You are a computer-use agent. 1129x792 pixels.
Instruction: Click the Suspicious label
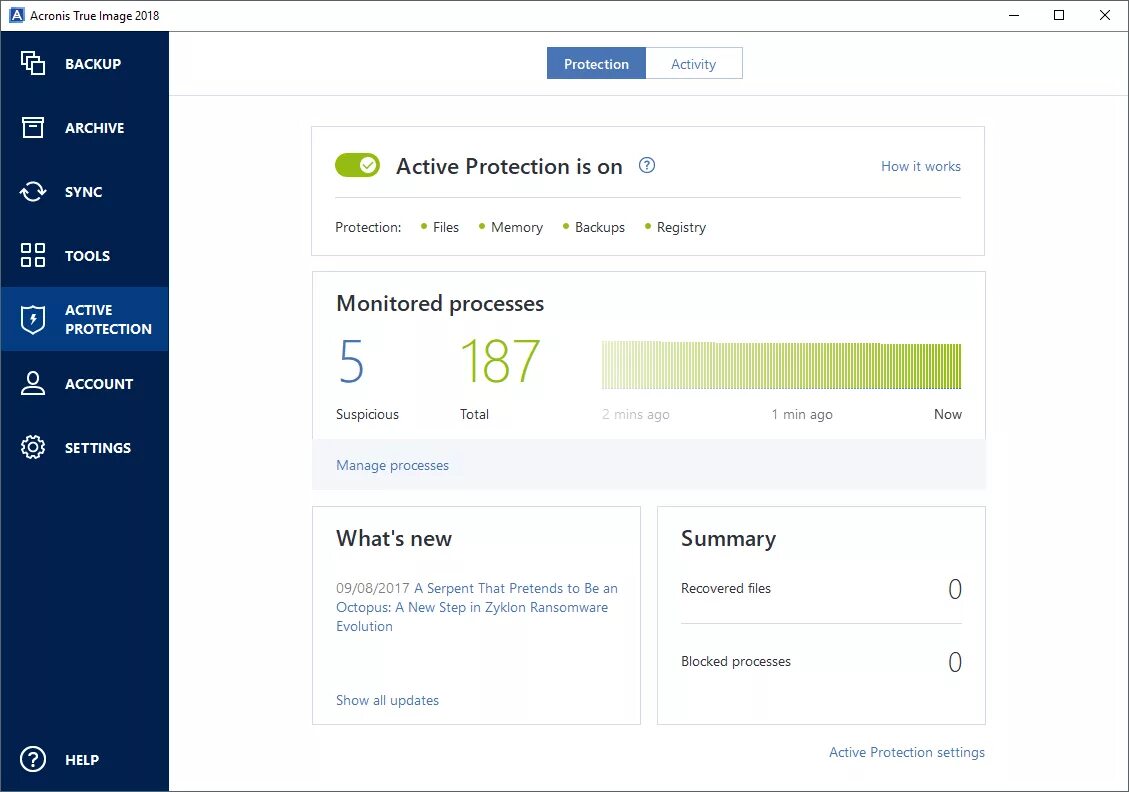tap(367, 414)
